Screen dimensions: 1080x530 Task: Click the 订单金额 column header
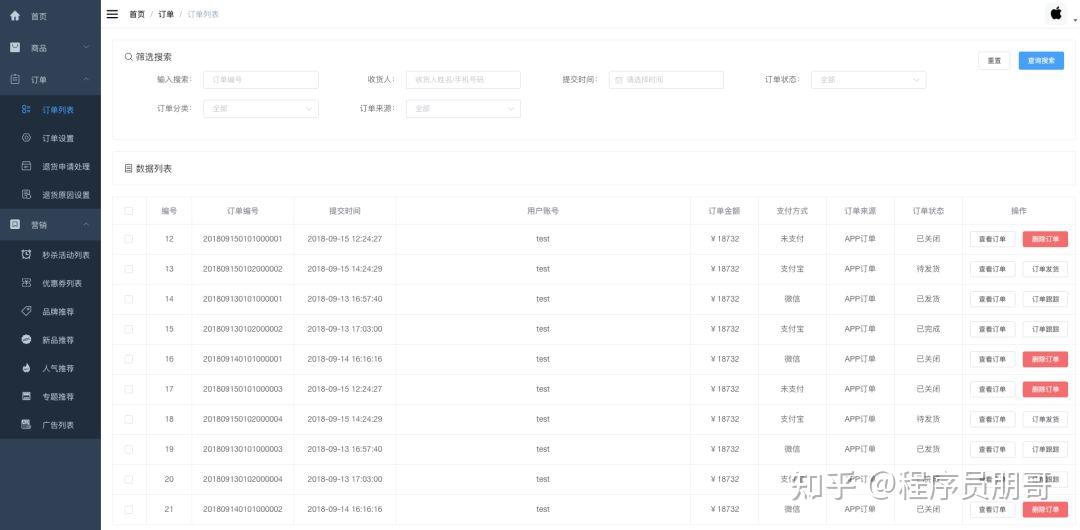[724, 211]
